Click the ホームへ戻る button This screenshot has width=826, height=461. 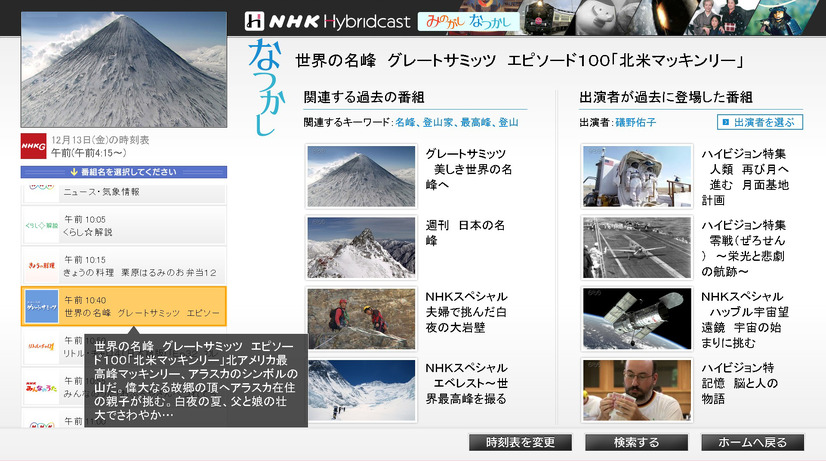752,442
